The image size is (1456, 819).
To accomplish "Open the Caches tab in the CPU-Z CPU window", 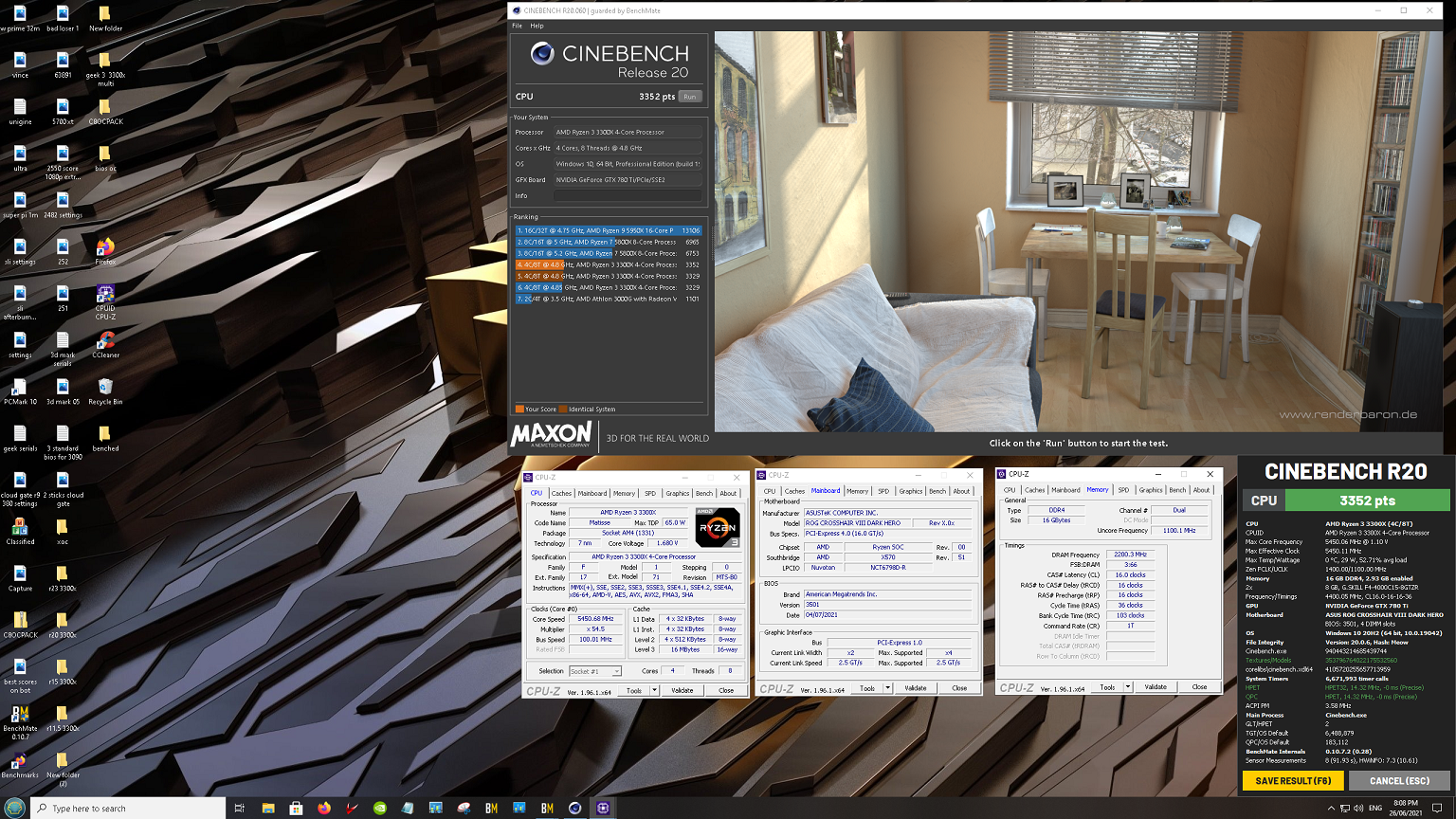I will point(562,493).
